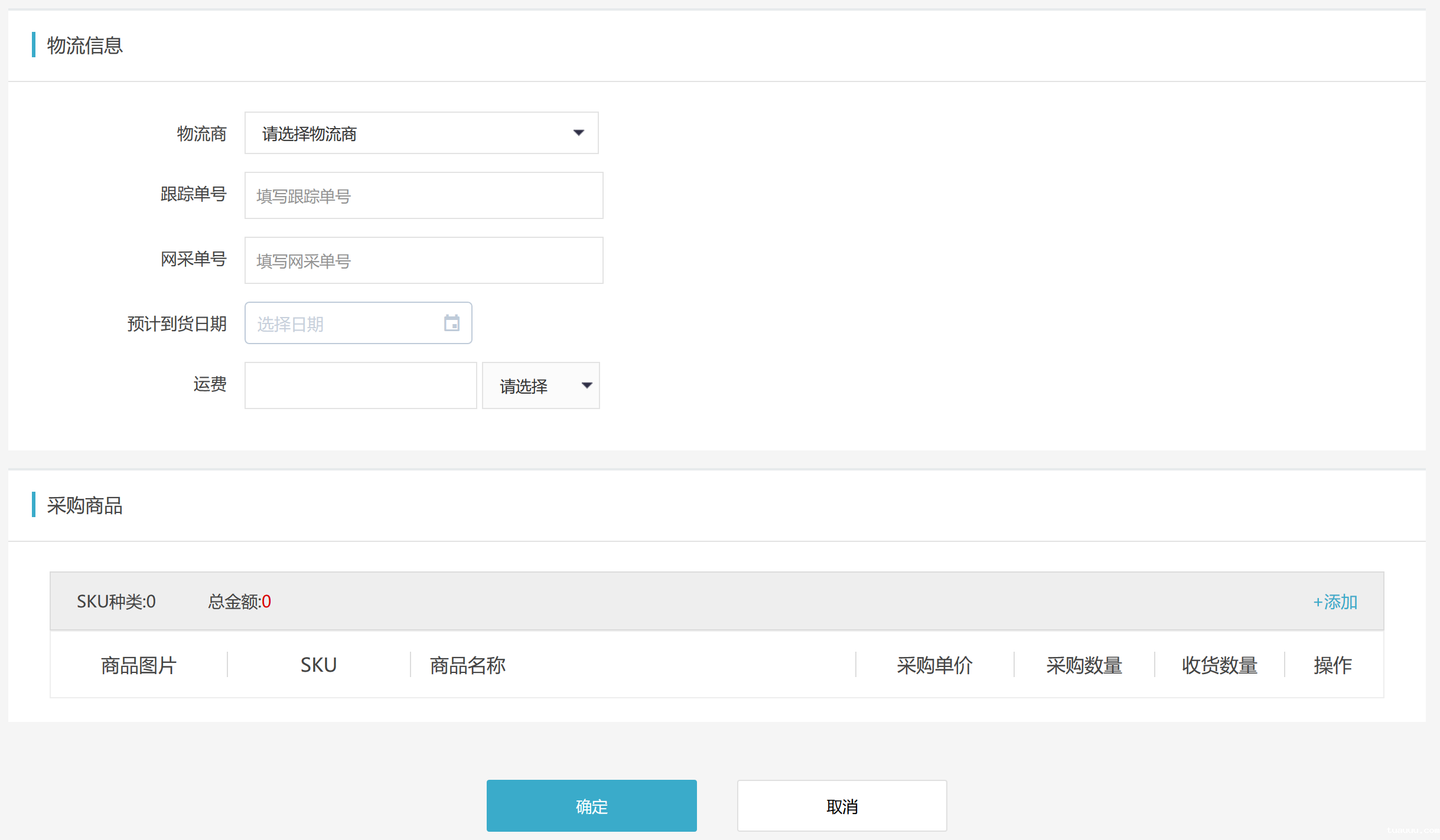
Task: Click the 填写网采单号 input field
Action: pyautogui.click(x=423, y=260)
